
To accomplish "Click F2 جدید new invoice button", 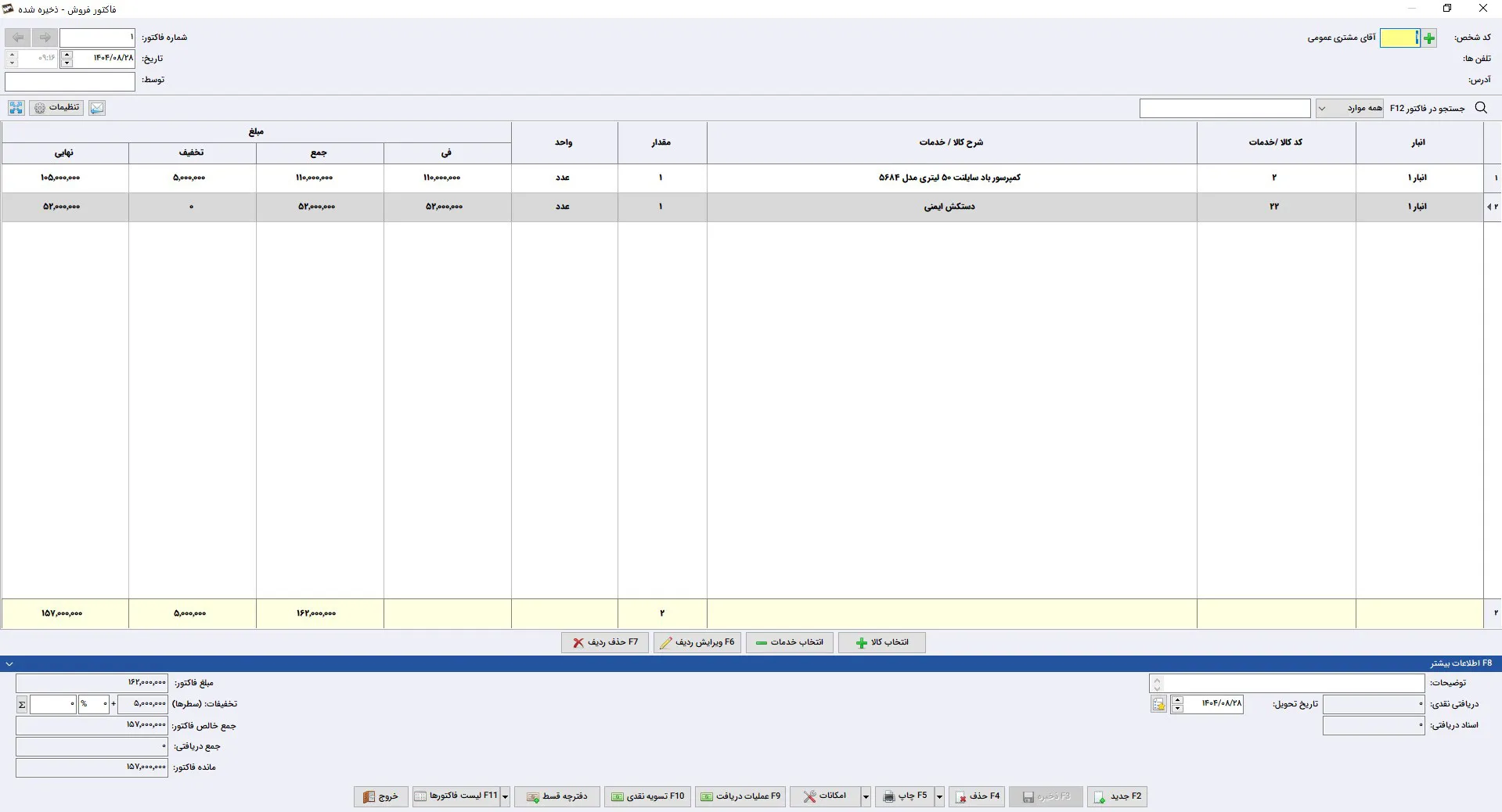I will point(1118,796).
